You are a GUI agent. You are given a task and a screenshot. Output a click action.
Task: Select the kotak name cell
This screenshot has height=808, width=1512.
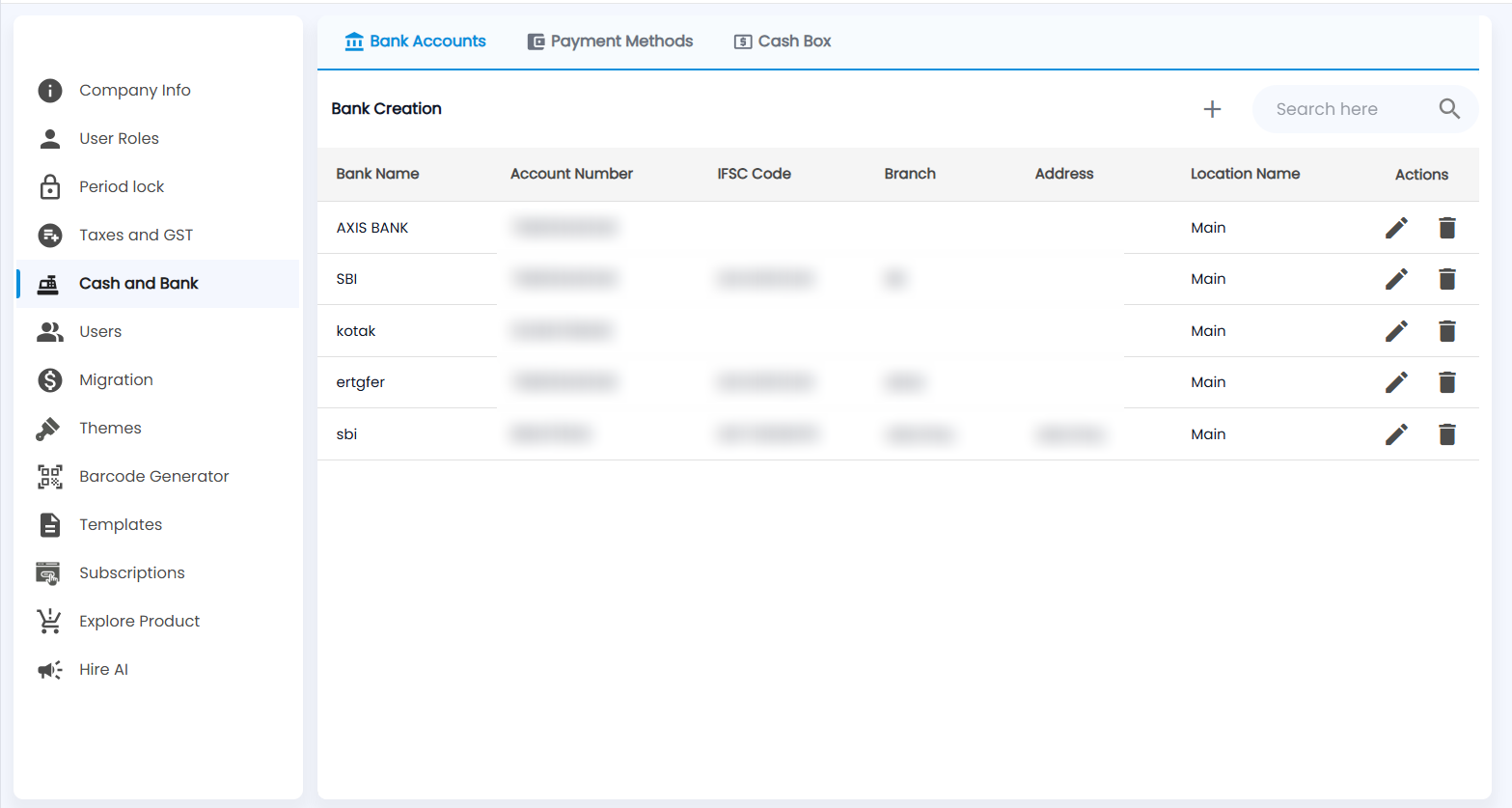[356, 331]
